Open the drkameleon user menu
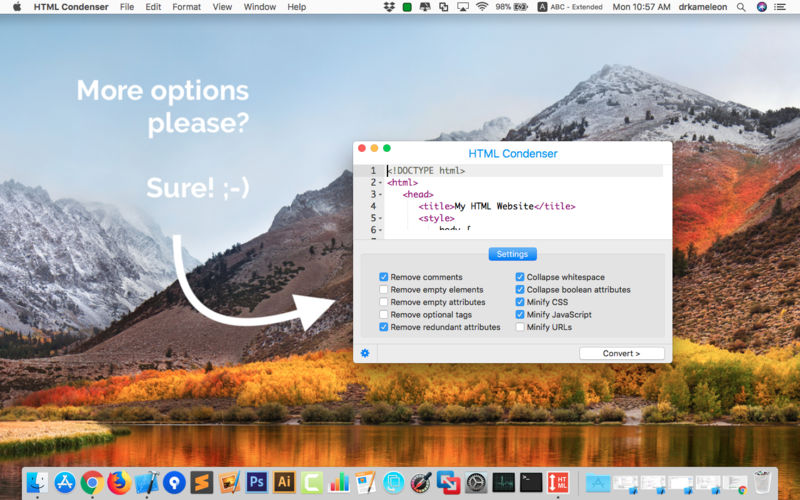The height and width of the screenshot is (500, 800). click(x=703, y=7)
